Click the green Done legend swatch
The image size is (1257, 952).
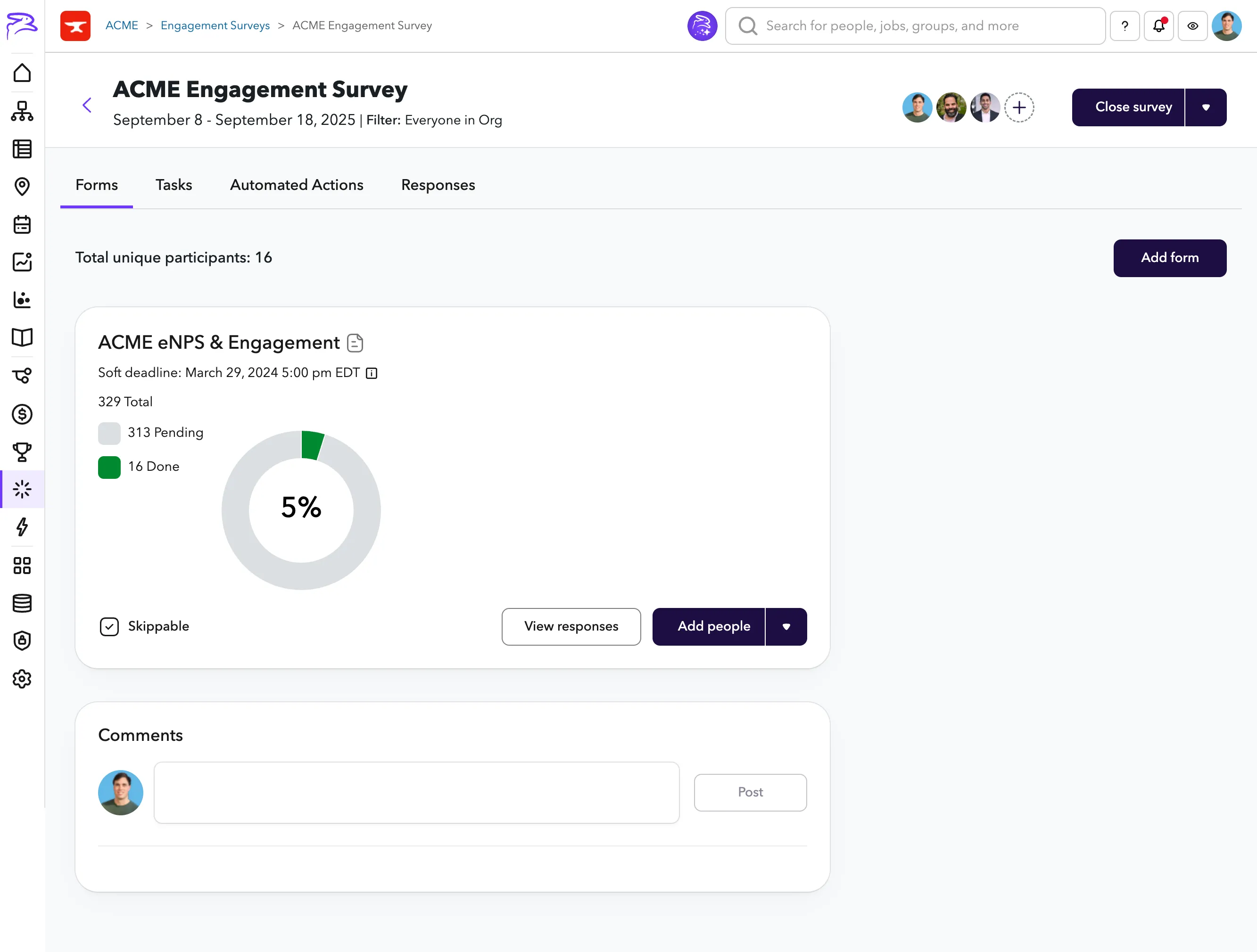[x=109, y=467]
